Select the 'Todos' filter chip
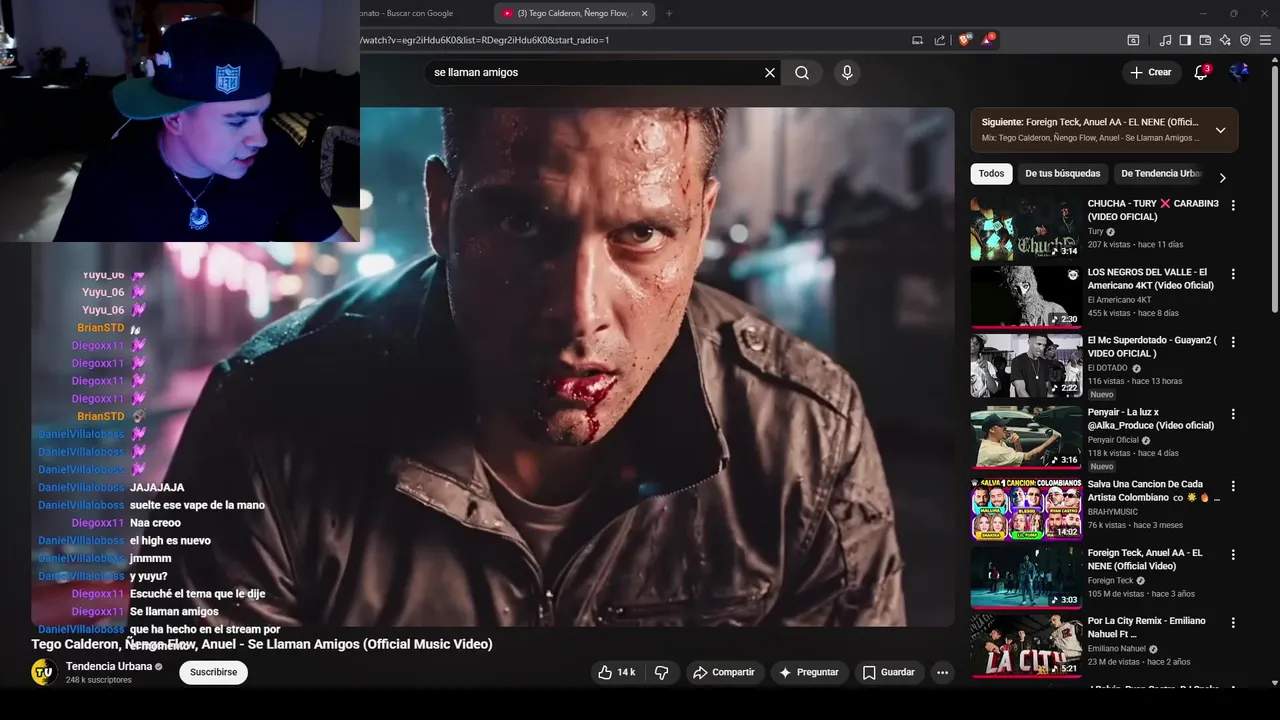This screenshot has width=1280, height=720. 991,174
